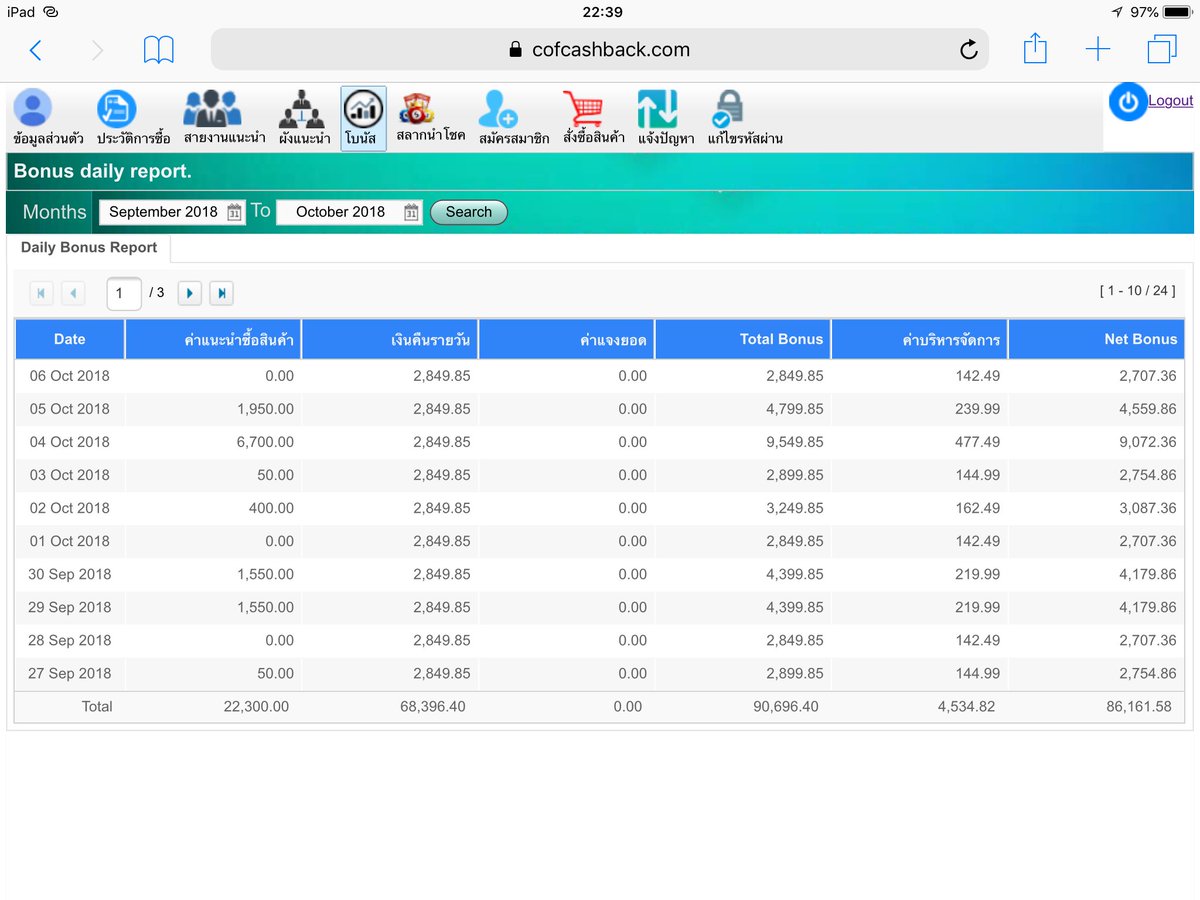Viewport: 1200px width, 900px height.
Task: Click the Net Bonus column header
Action: click(x=1097, y=339)
